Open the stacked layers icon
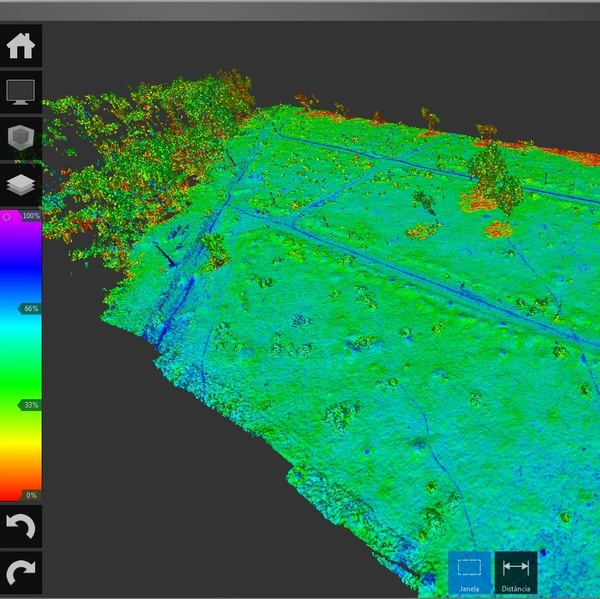Viewport: 600px width, 599px height. pos(20,185)
